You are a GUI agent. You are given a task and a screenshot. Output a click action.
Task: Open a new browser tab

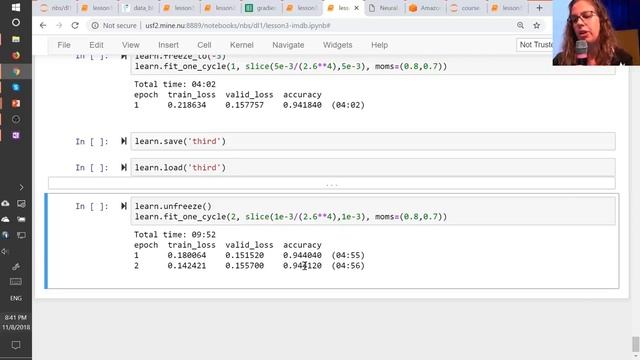tap(539, 8)
